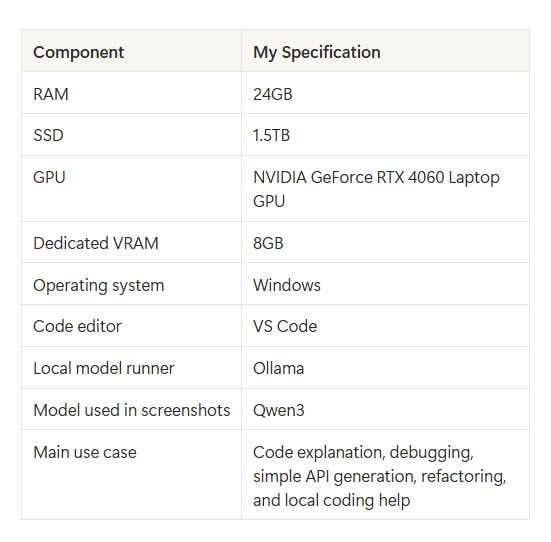This screenshot has height=542, width=551.
Task: Select the Model used in screenshots label
Action: pyautogui.click(x=131, y=410)
